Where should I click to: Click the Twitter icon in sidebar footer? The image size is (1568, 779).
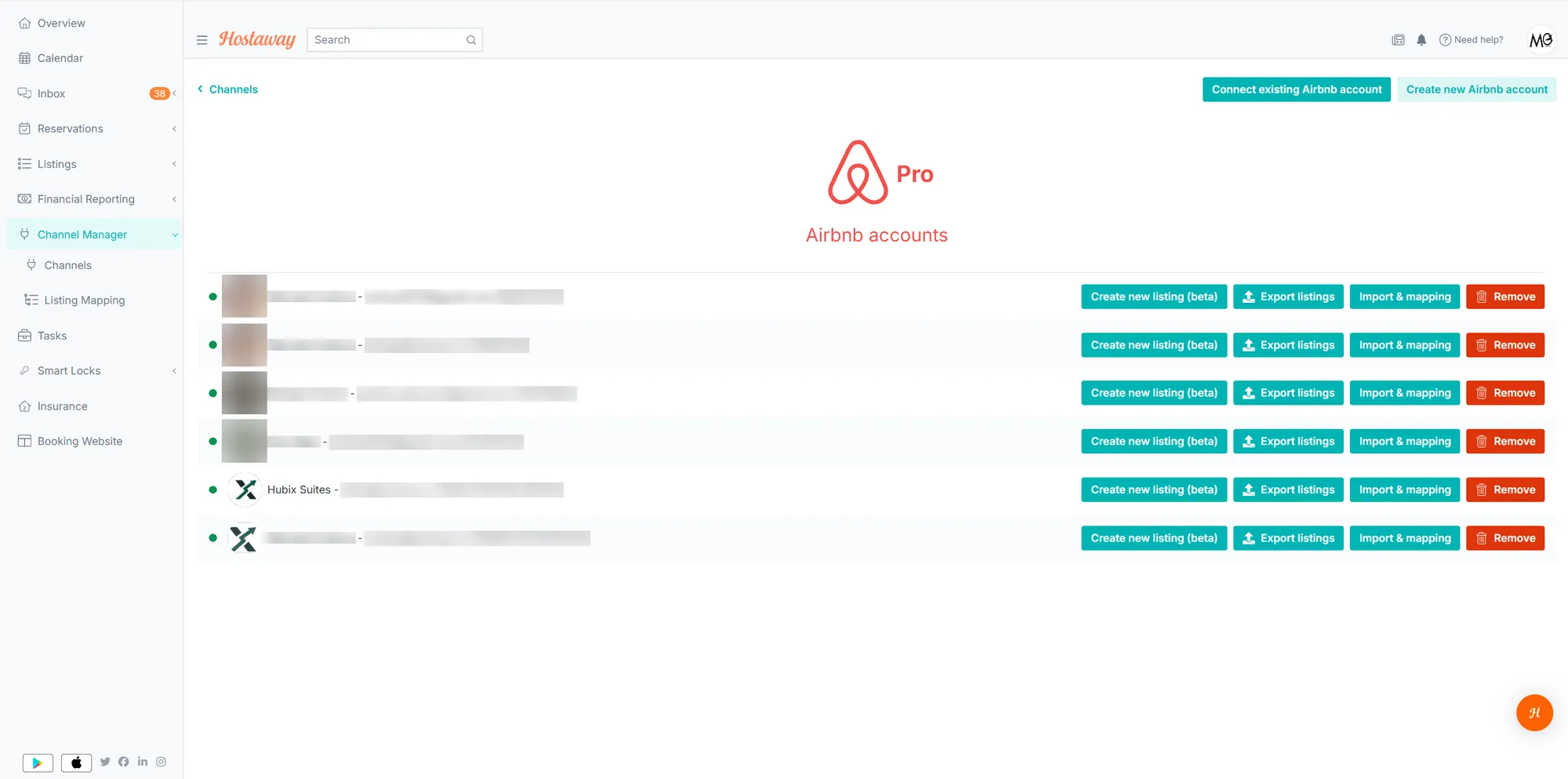(105, 762)
